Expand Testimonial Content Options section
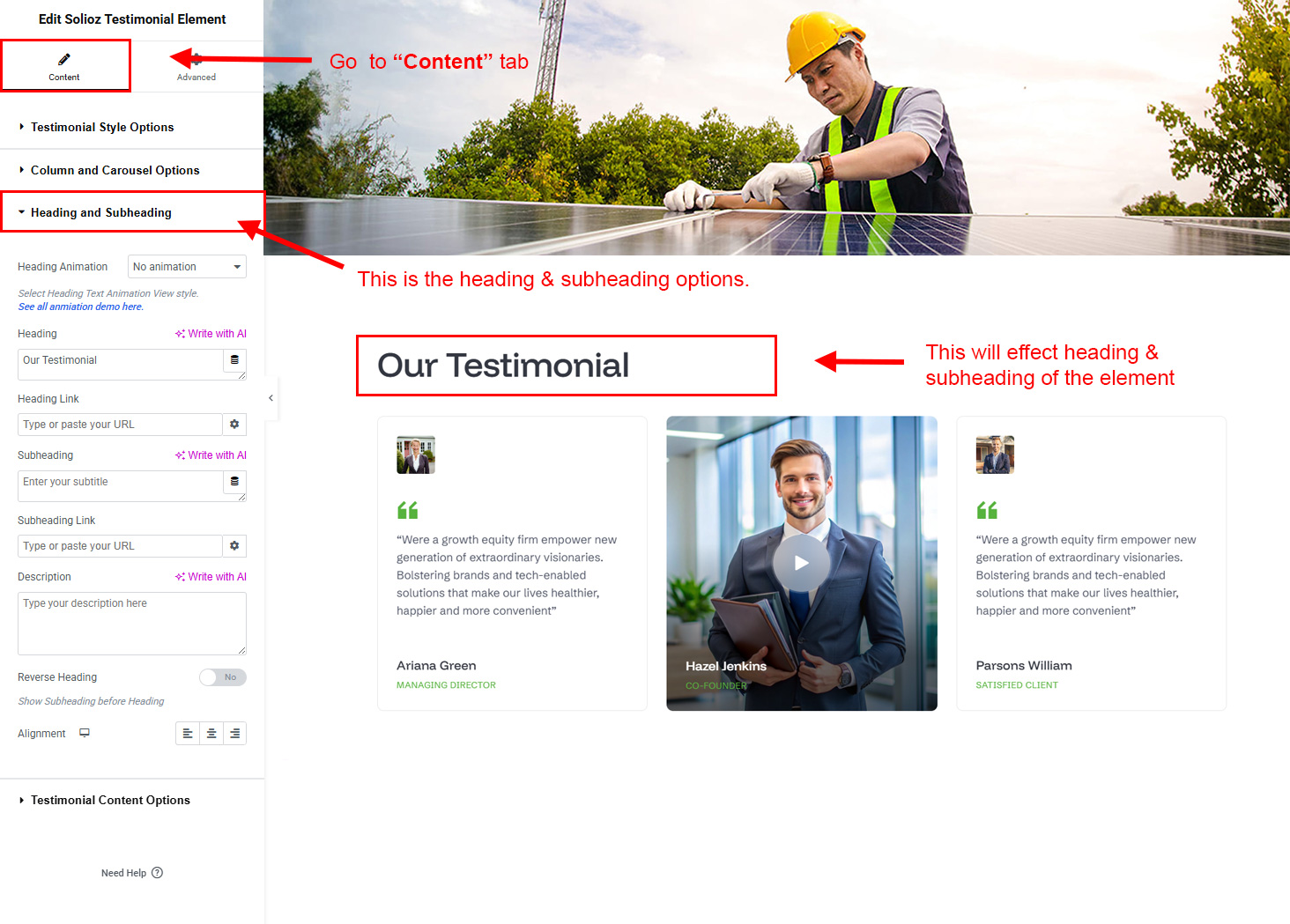Image resolution: width=1290 pixels, height=924 pixels. pyautogui.click(x=110, y=801)
